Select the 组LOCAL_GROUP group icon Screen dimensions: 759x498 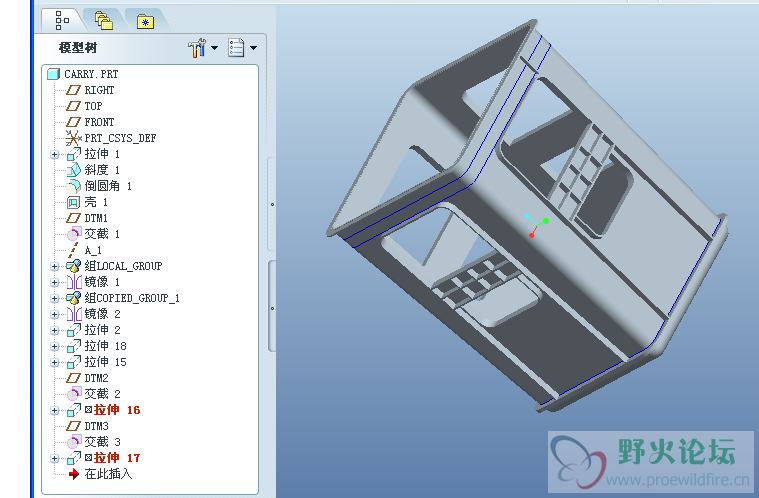pyautogui.click(x=74, y=266)
